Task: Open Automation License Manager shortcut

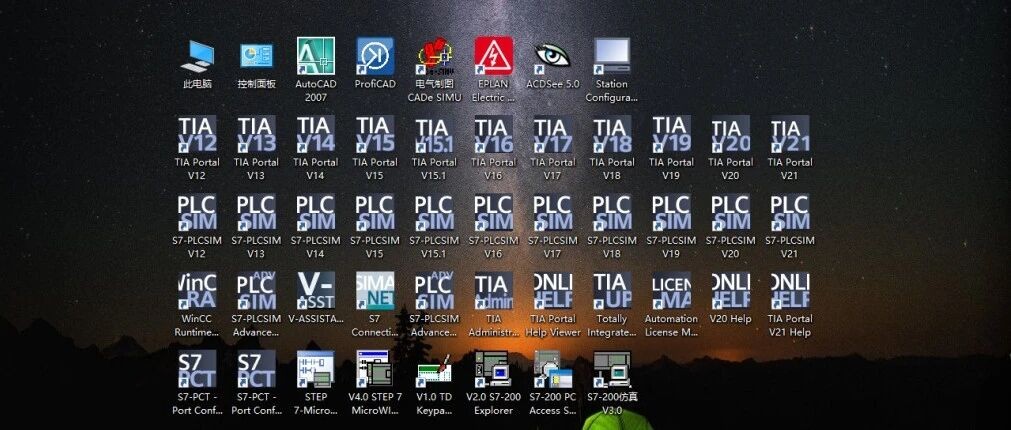Action: [671, 291]
